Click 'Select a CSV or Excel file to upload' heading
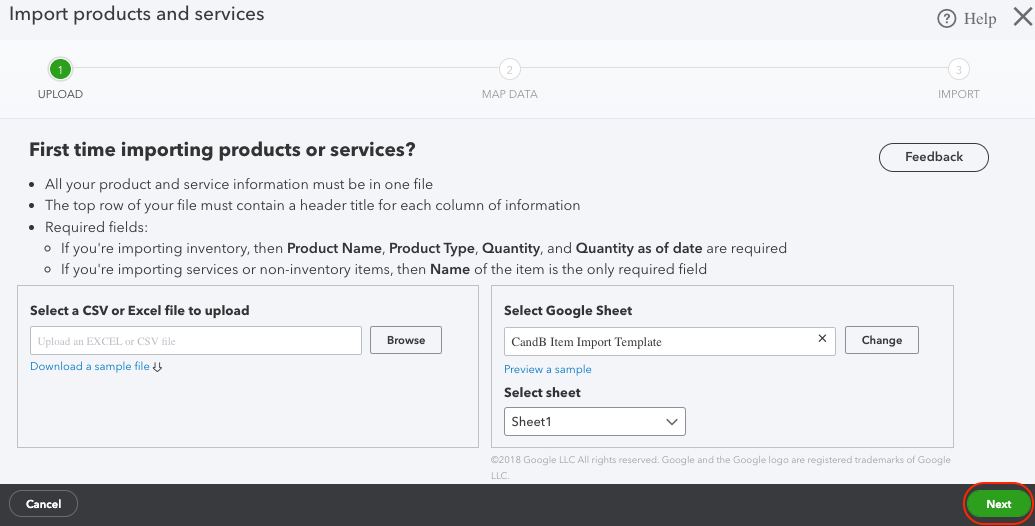 (x=139, y=311)
